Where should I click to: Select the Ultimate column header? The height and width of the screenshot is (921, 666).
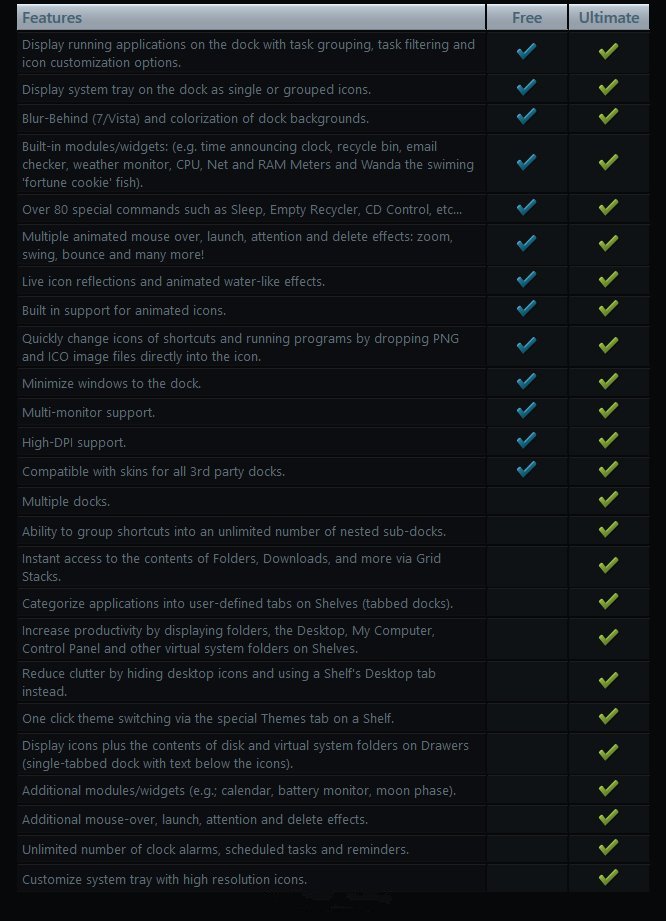608,17
